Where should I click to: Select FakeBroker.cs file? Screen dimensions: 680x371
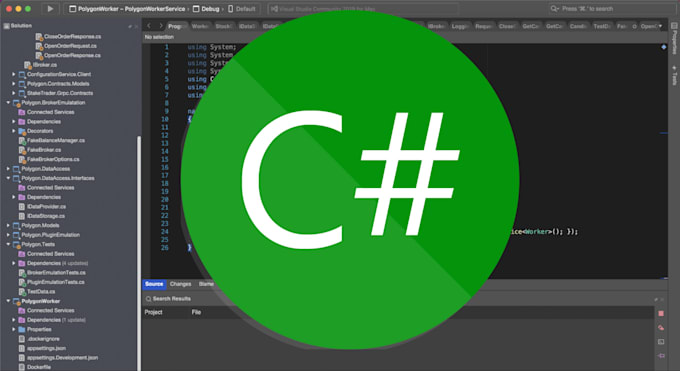tap(44, 150)
